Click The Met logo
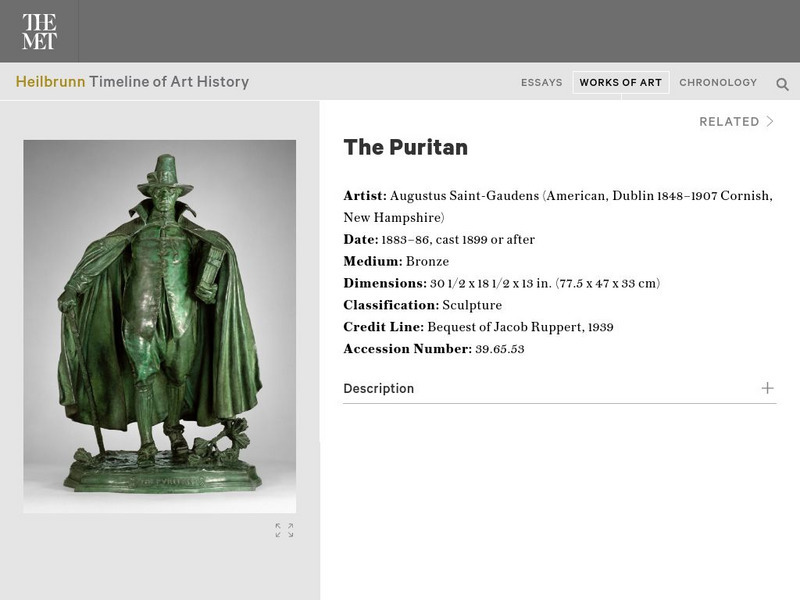The height and width of the screenshot is (600, 800). (x=39, y=31)
